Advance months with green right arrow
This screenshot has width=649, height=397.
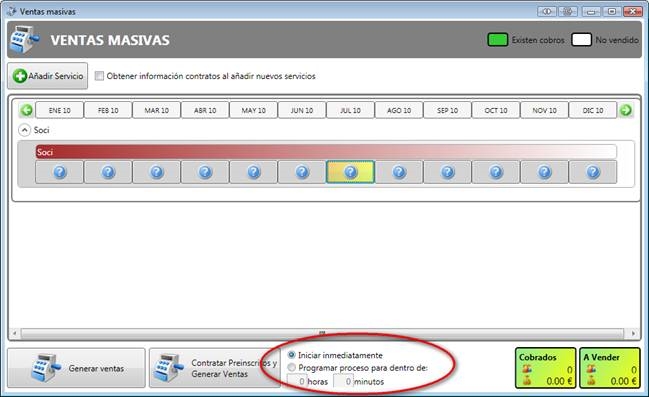pyautogui.click(x=625, y=111)
